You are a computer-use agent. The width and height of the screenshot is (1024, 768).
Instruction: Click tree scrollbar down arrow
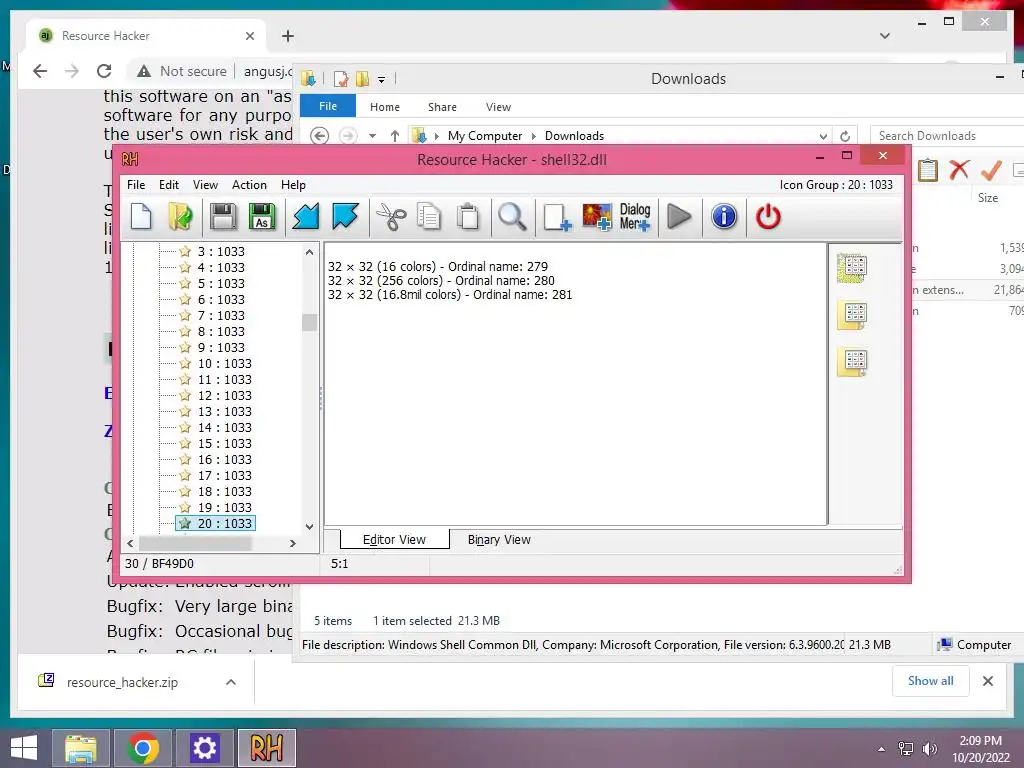click(310, 526)
